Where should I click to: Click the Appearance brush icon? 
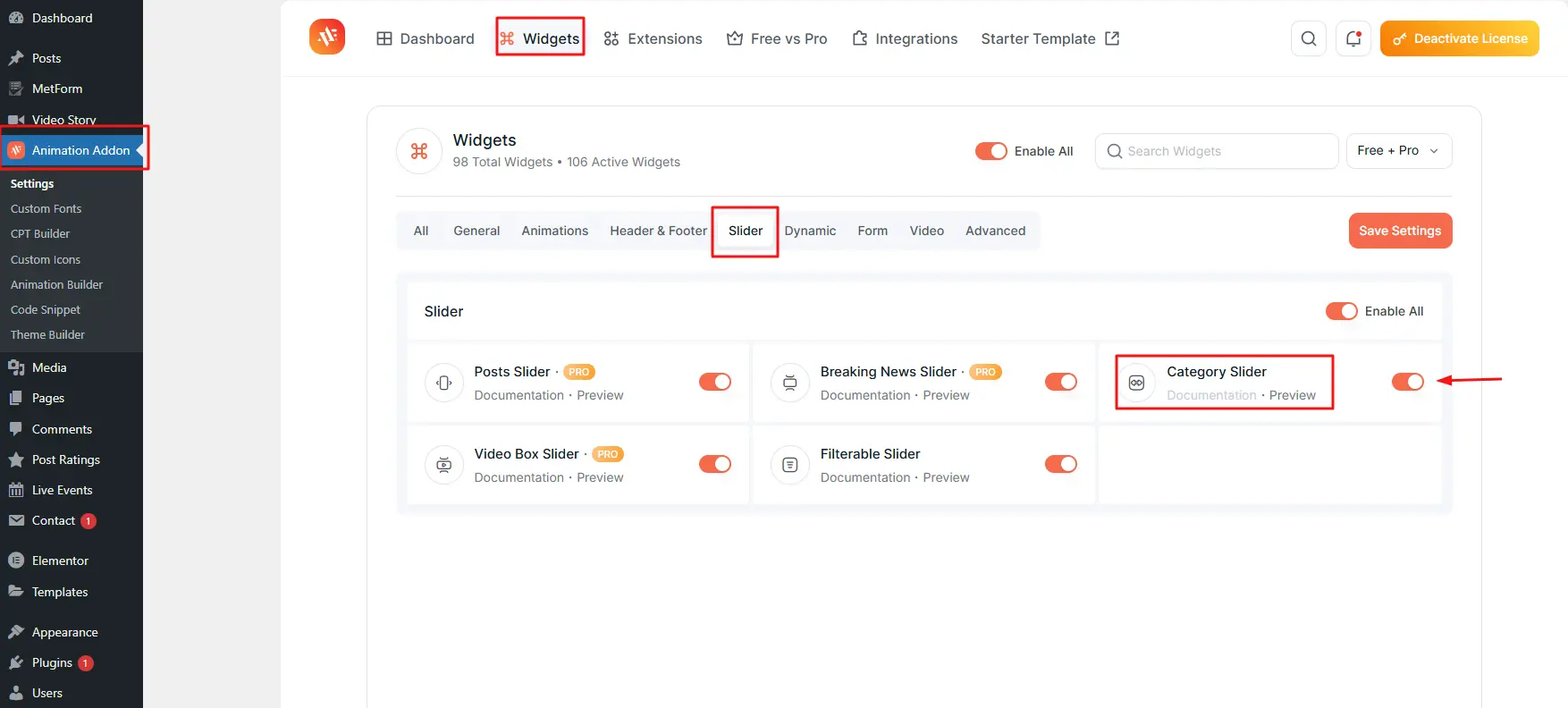[x=16, y=632]
